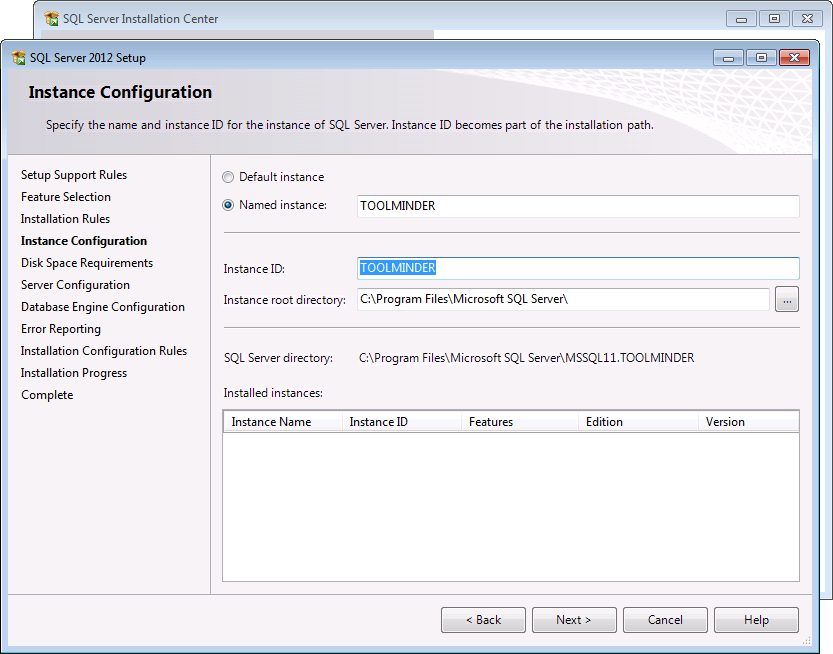Click the Setup window resize grip
Image resolution: width=833 pixels, height=654 pixels.
806,640
